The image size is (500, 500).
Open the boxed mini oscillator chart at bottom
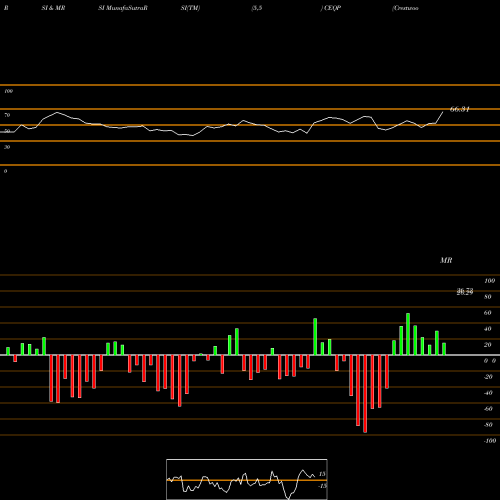coord(247,479)
